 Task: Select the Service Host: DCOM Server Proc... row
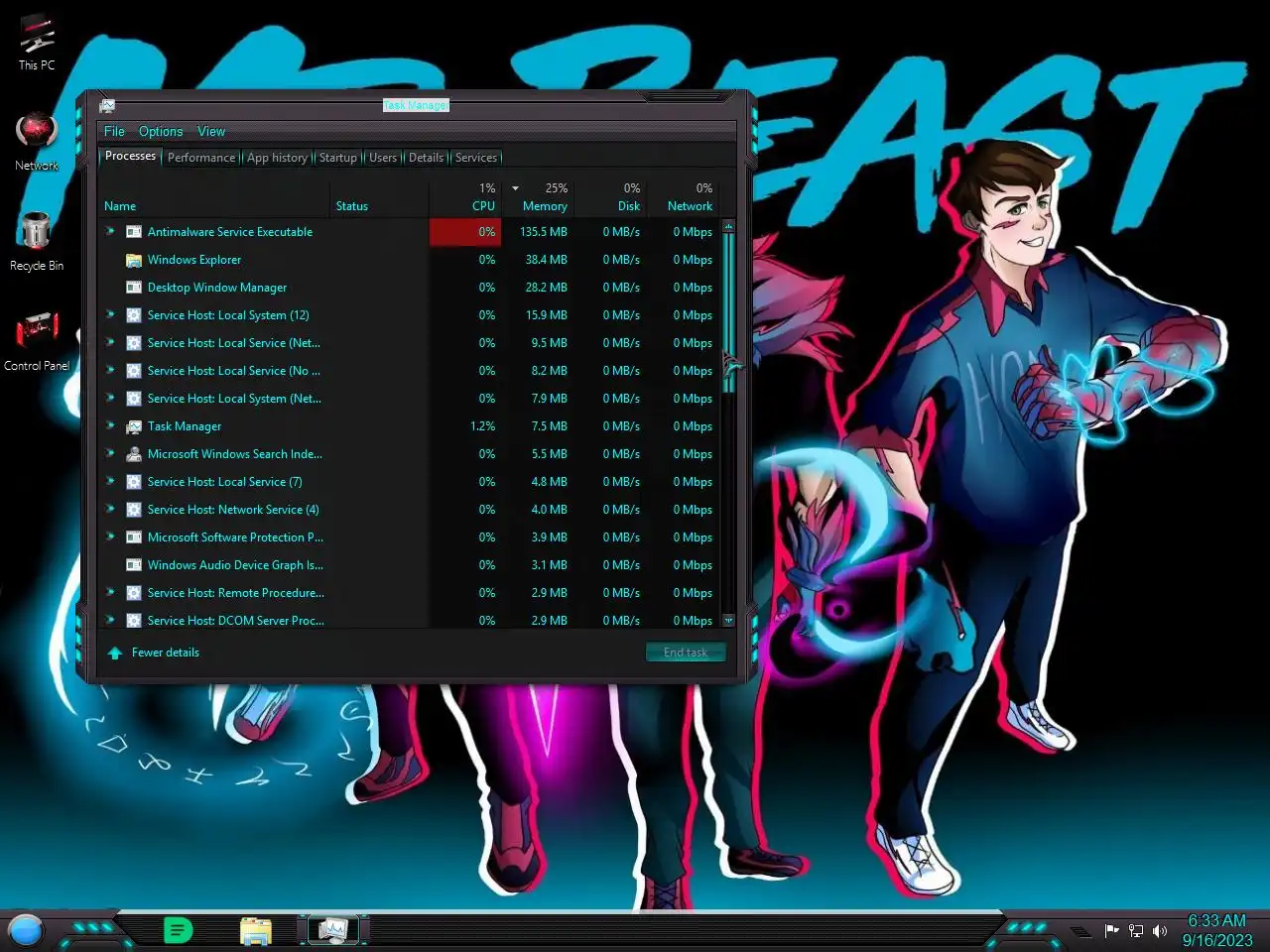pos(411,621)
